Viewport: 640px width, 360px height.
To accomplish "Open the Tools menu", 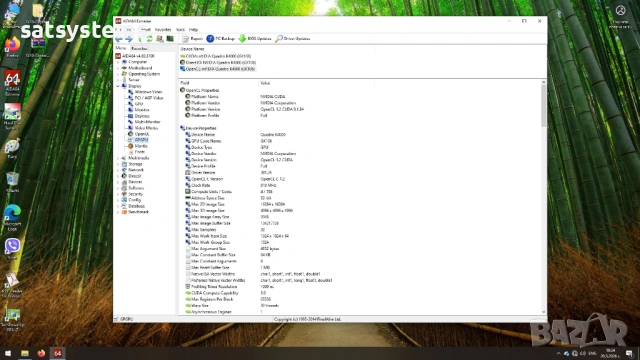I will (180, 30).
